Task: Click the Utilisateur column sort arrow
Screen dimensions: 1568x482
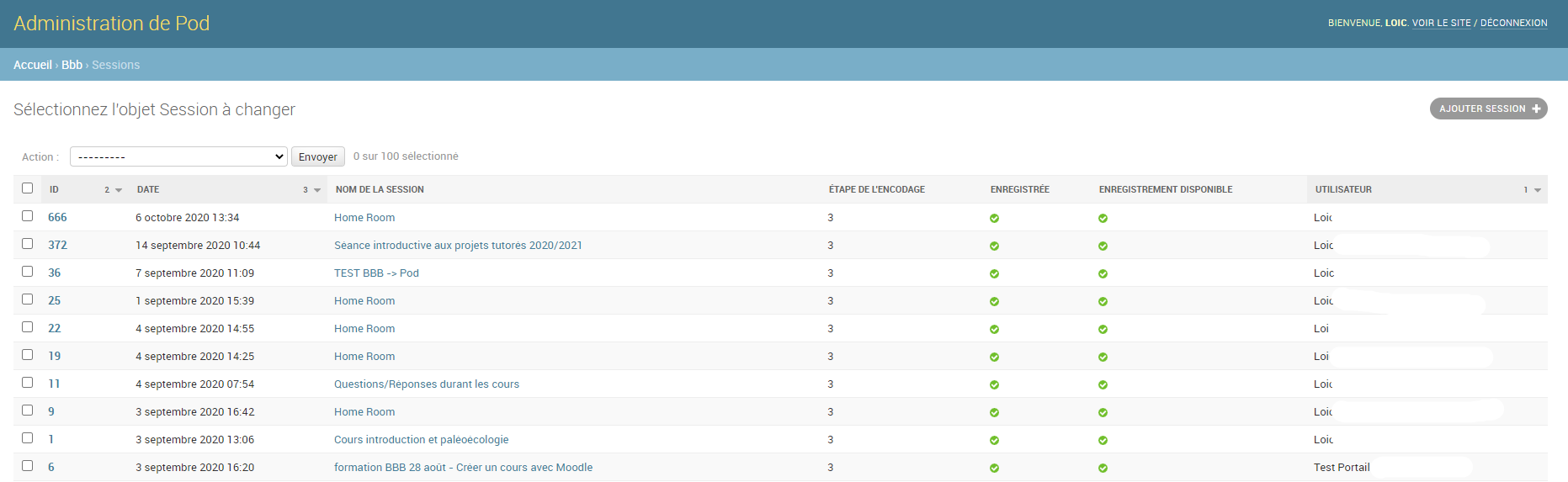Action: click(1538, 190)
